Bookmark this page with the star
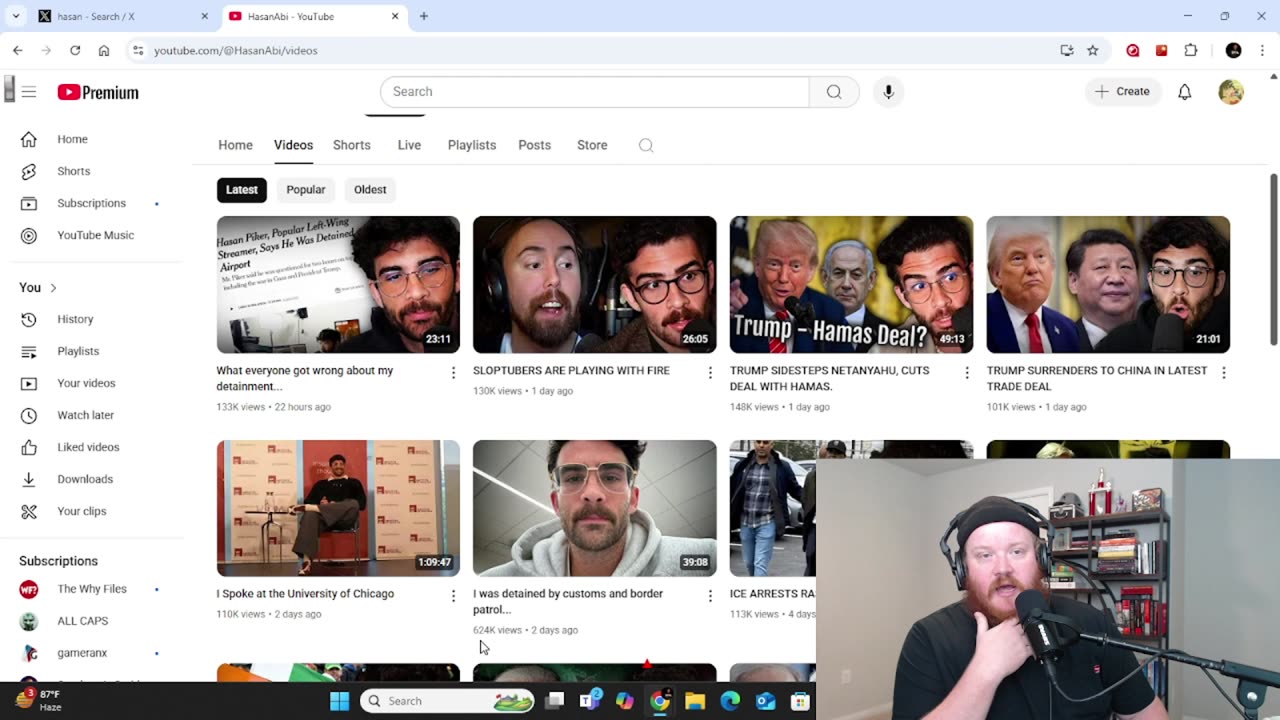1280x720 pixels. [x=1093, y=50]
